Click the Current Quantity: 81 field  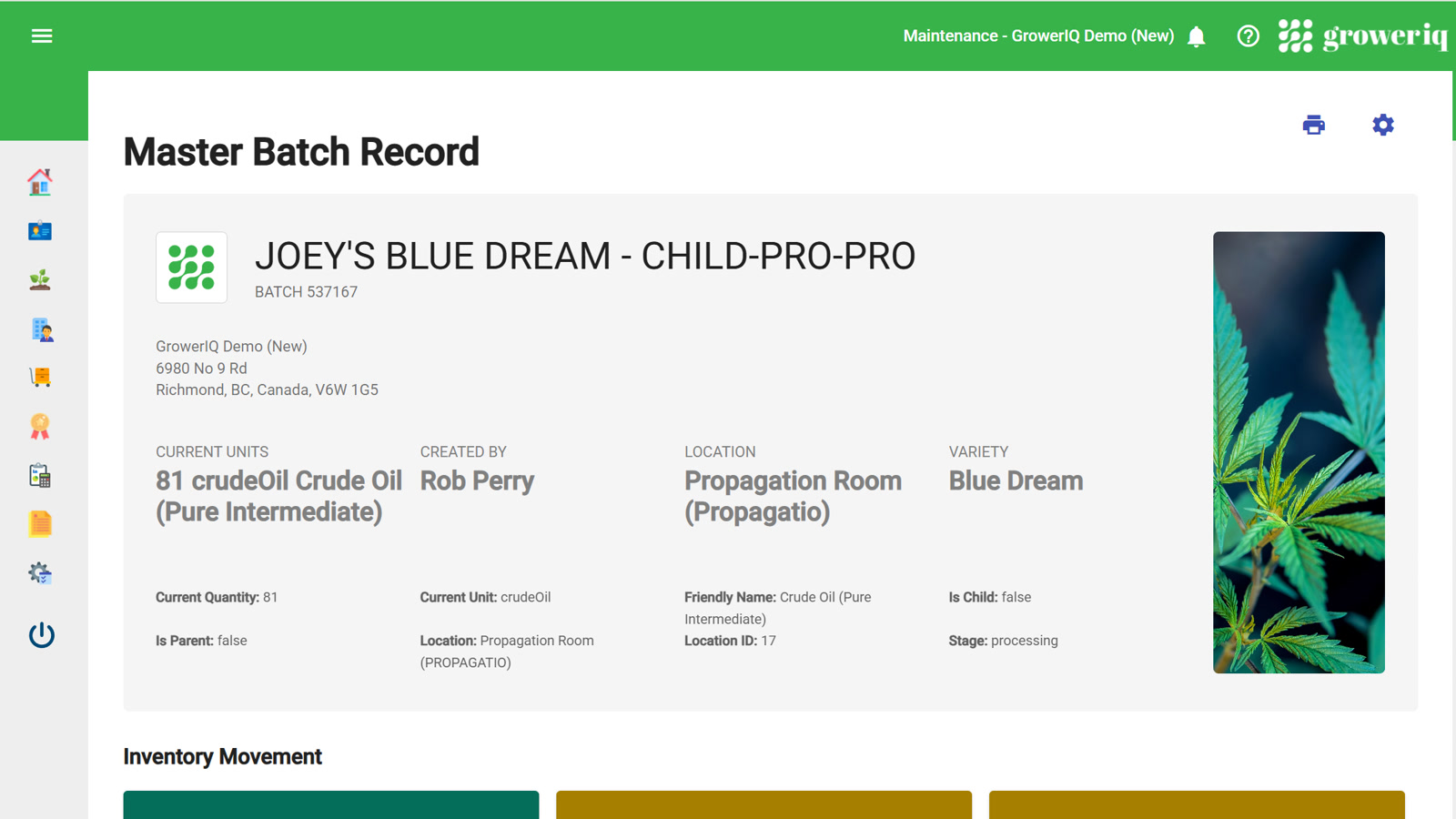[217, 598]
